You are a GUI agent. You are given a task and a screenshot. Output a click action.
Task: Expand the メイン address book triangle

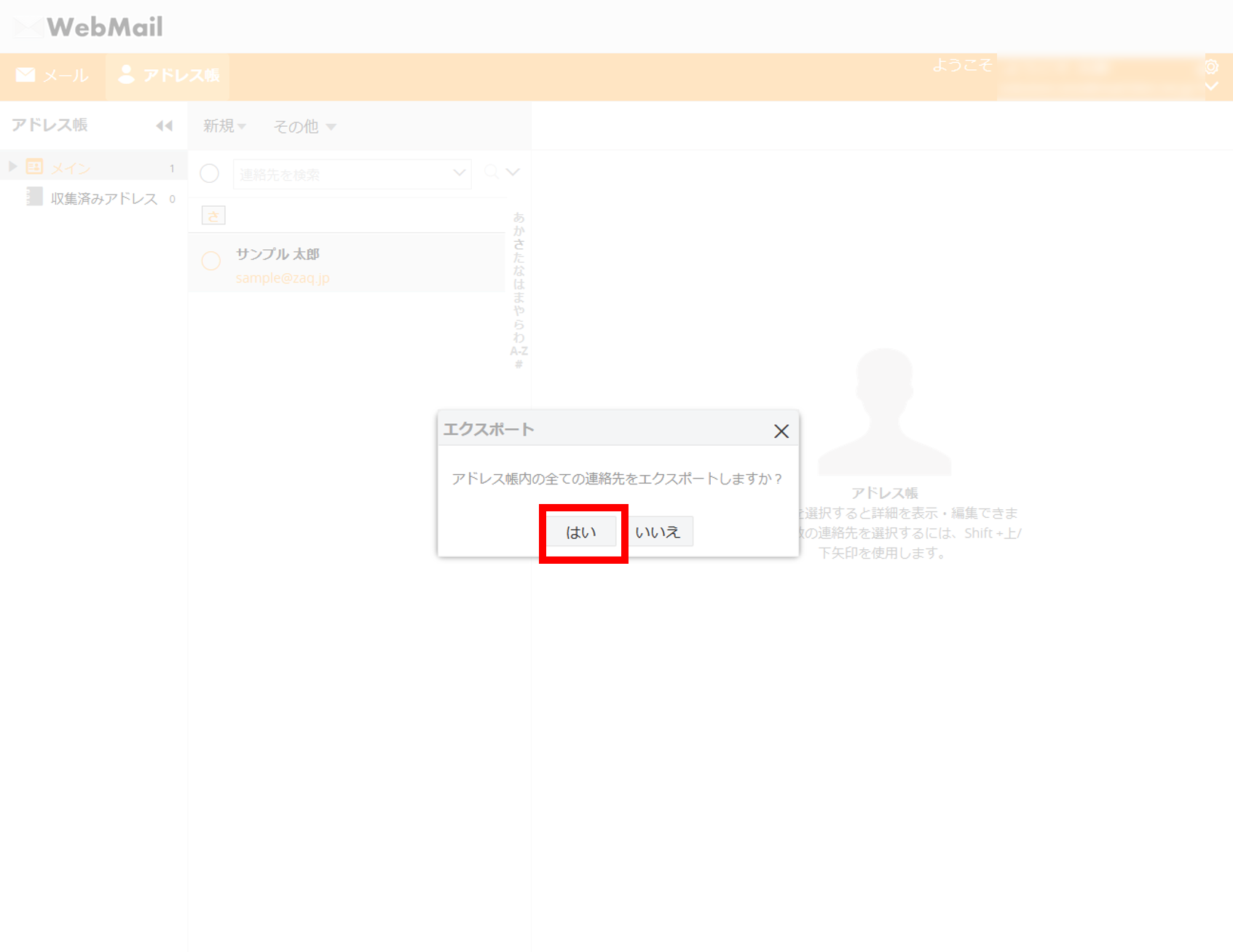point(12,167)
